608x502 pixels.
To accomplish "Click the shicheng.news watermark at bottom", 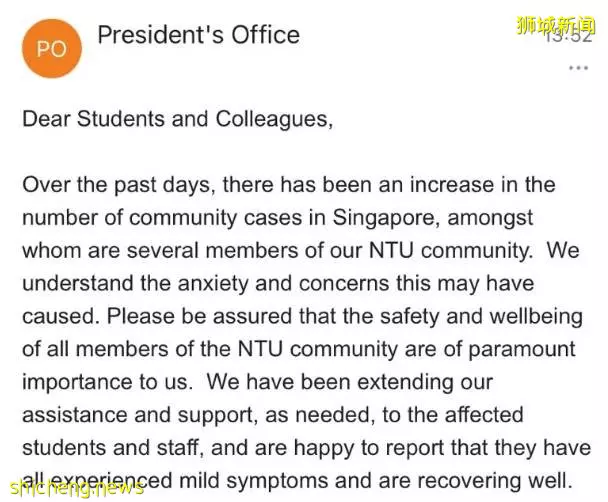I will tap(76, 487).
